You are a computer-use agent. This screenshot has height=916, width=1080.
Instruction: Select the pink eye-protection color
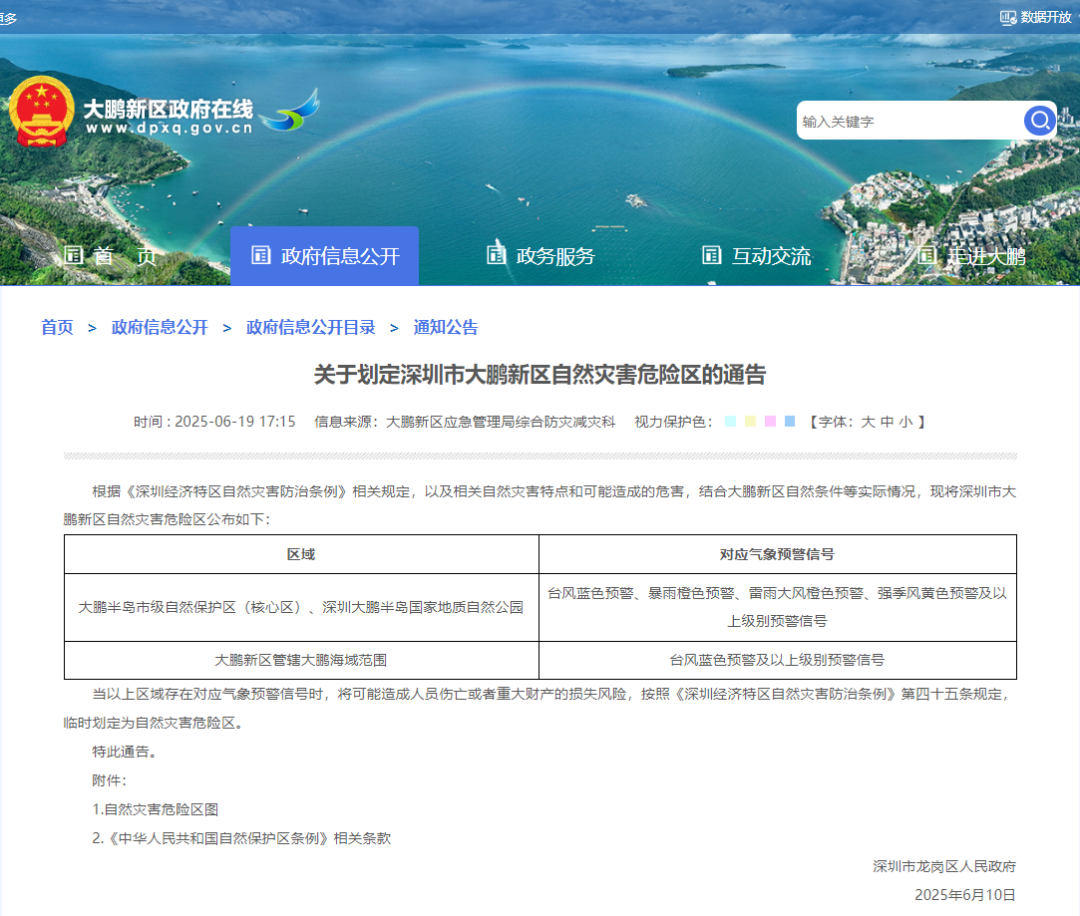click(x=770, y=422)
